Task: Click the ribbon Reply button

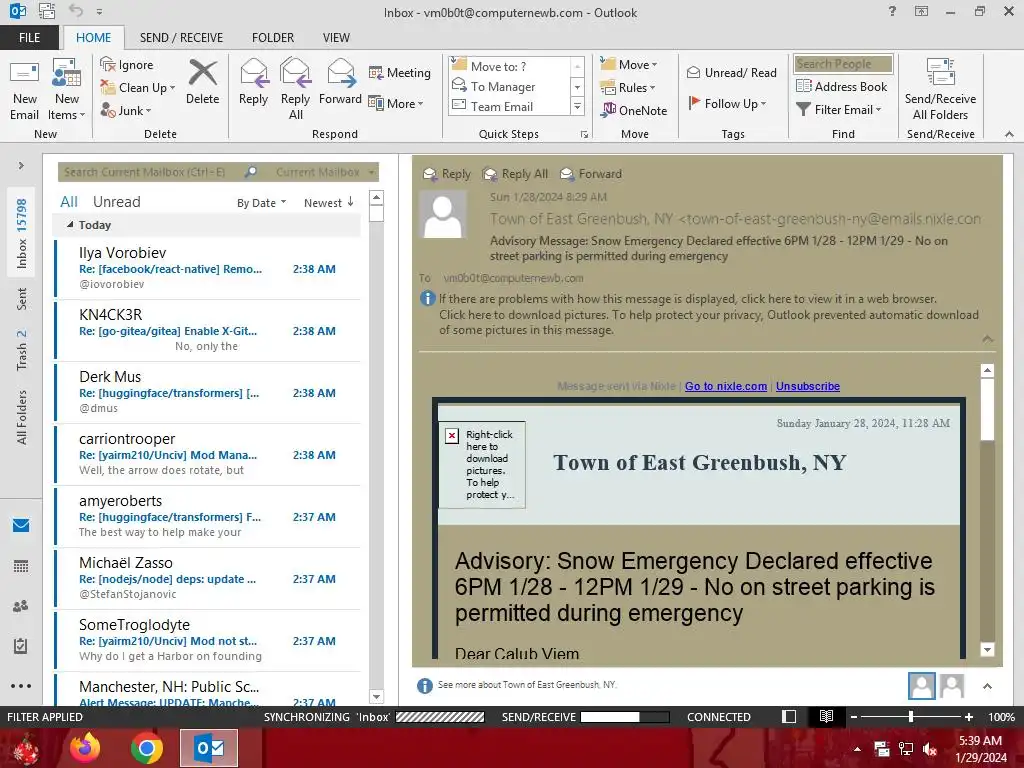Action: 253,82
